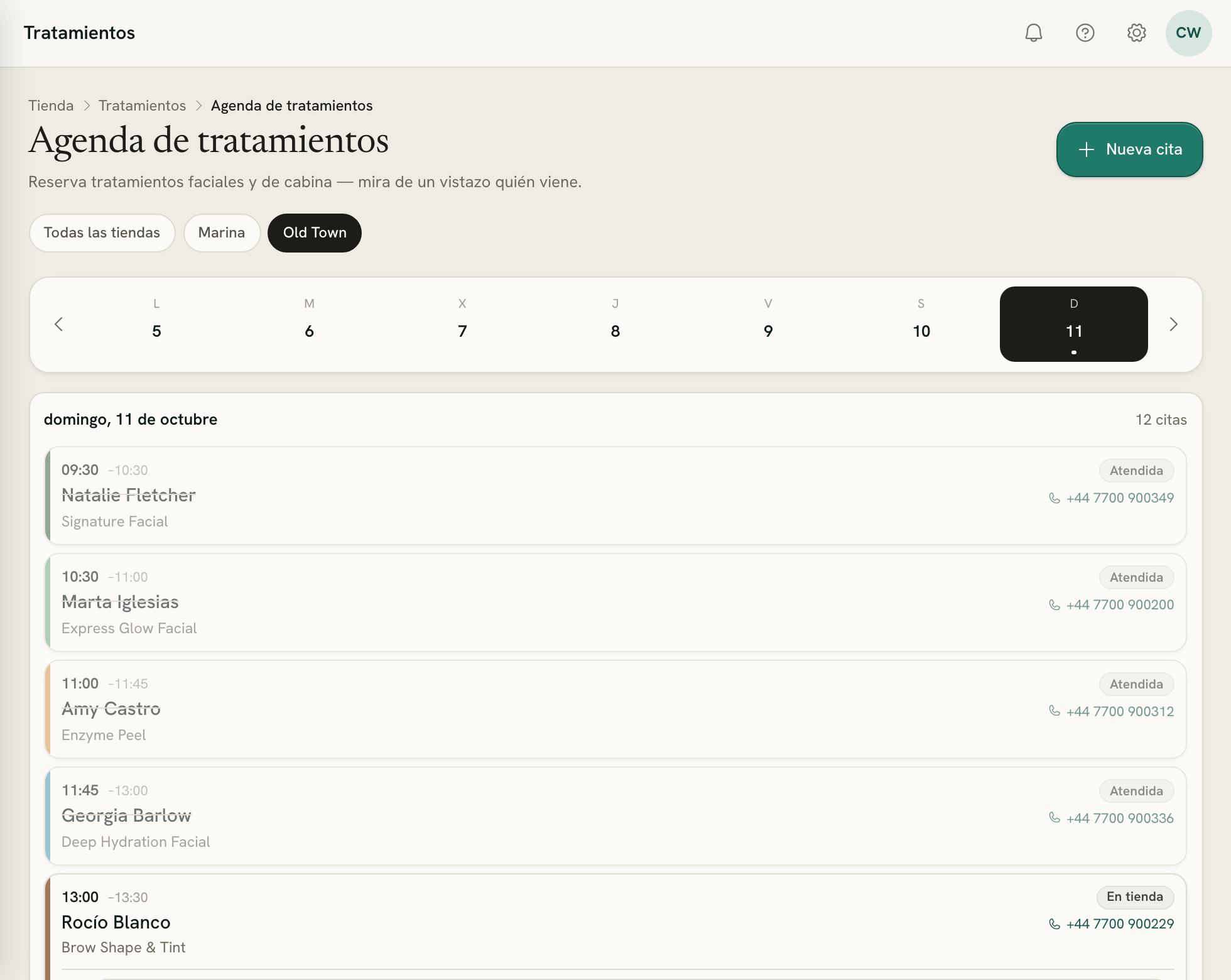Open Amy Castro appointment name

pyautogui.click(x=111, y=709)
